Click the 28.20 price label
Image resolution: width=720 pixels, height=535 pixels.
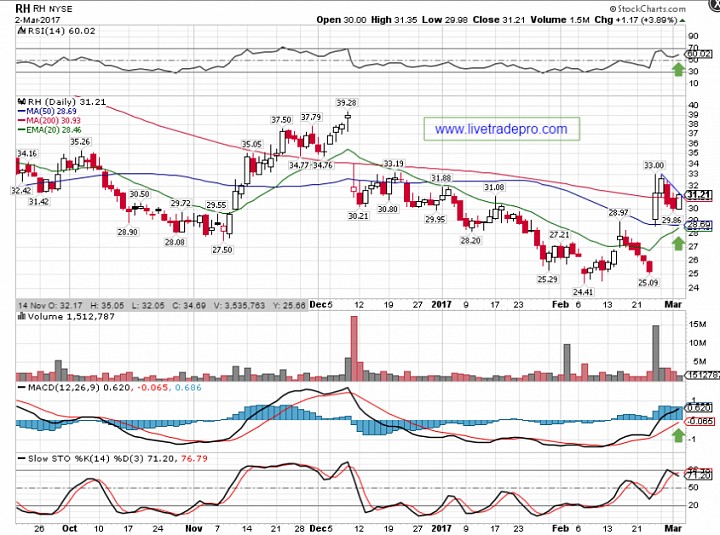(x=470, y=241)
